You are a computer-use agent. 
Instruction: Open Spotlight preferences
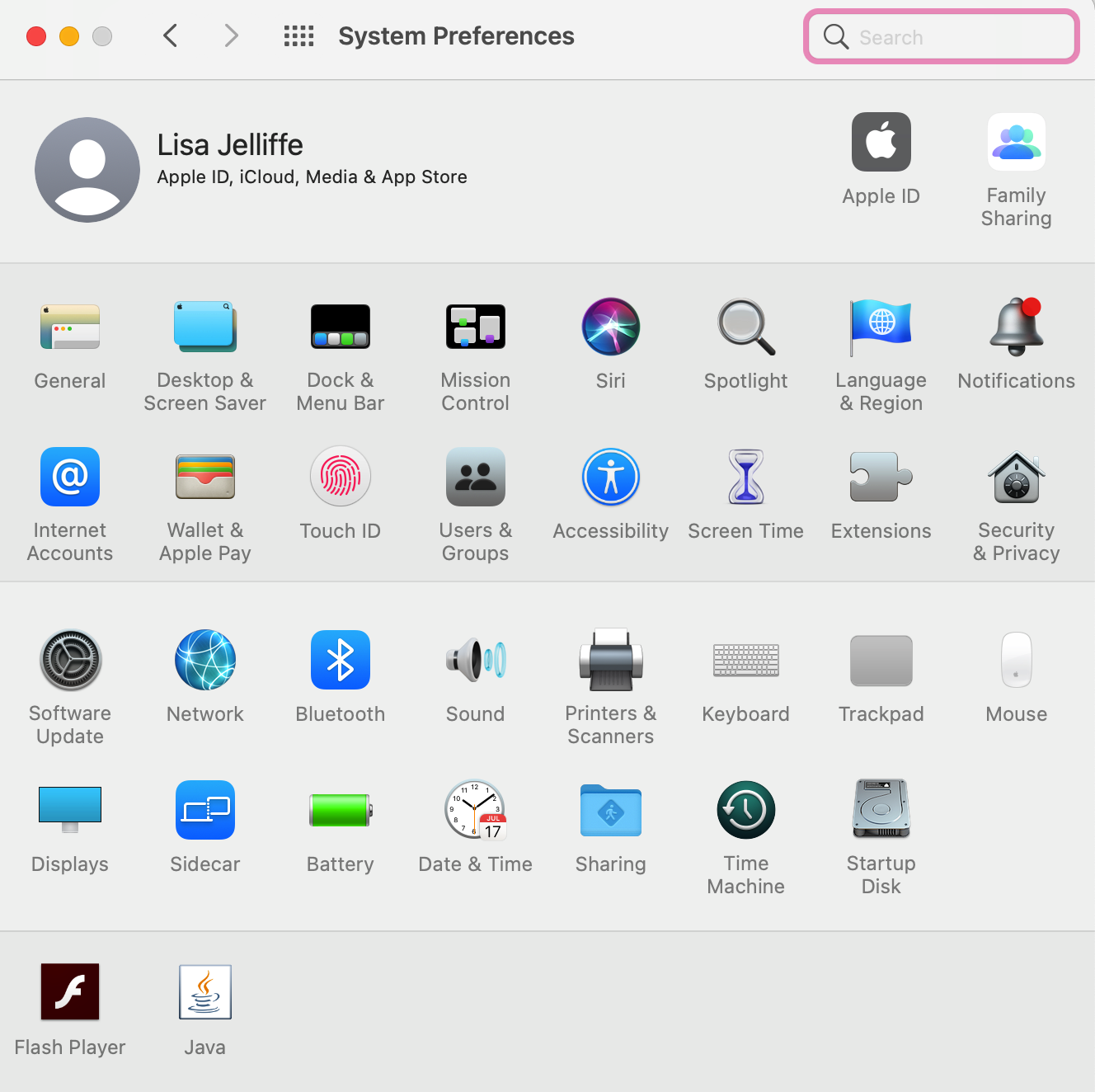(x=746, y=327)
